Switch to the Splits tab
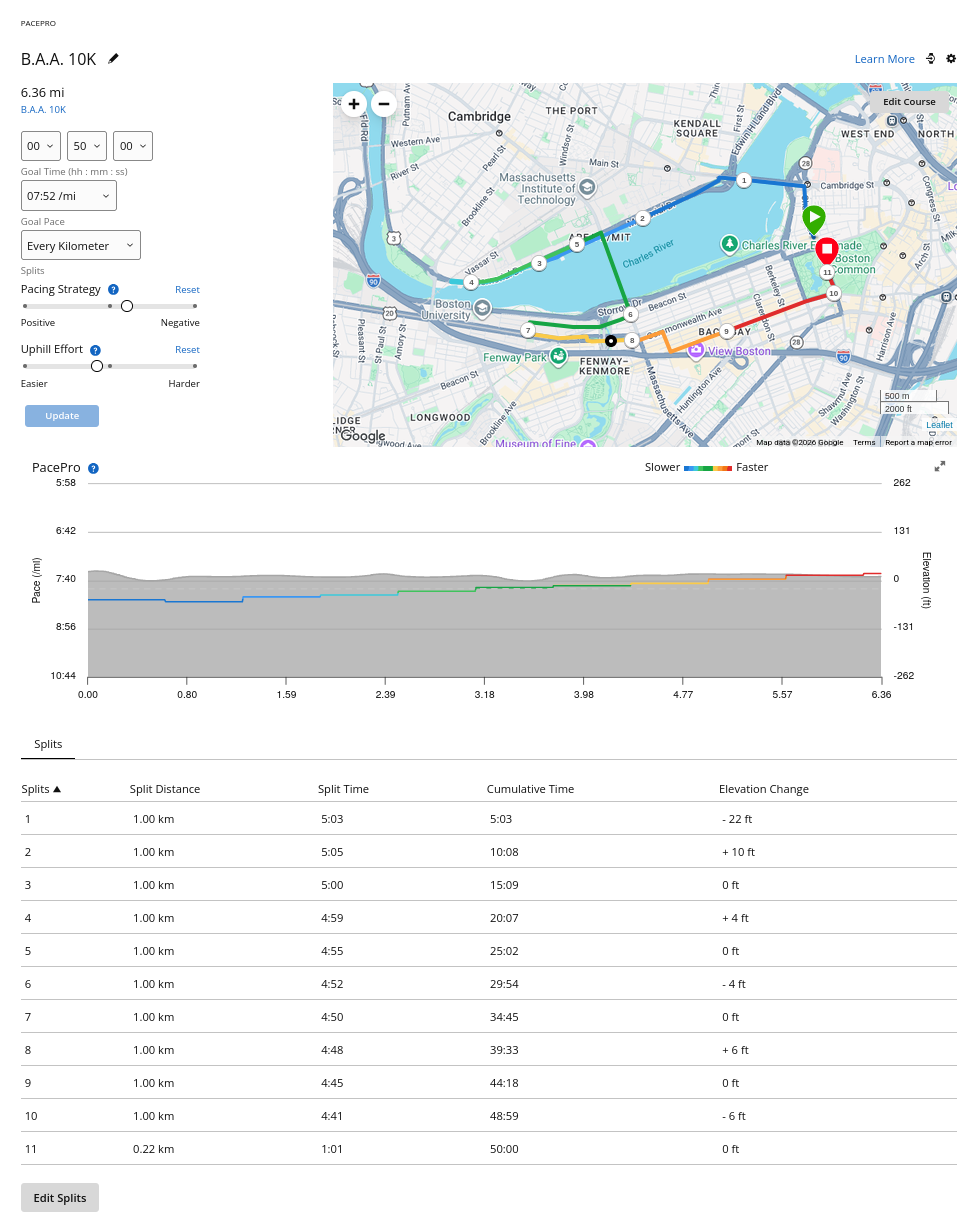 tap(48, 745)
